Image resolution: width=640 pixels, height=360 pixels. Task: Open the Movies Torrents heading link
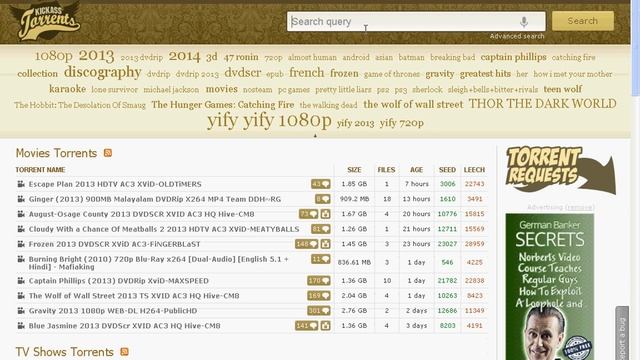(x=56, y=153)
